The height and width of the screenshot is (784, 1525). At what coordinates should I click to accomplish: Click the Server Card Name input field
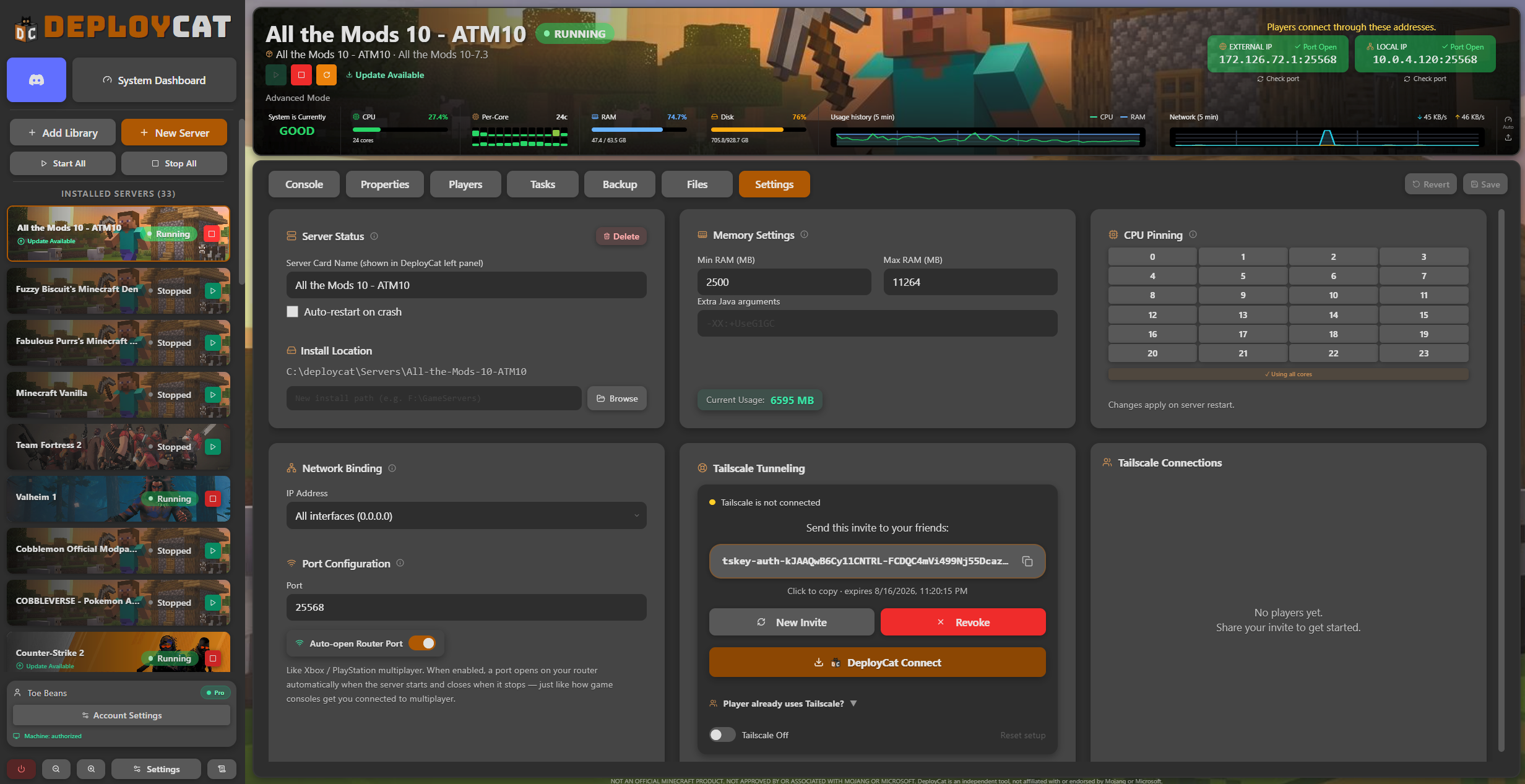pyautogui.click(x=466, y=285)
